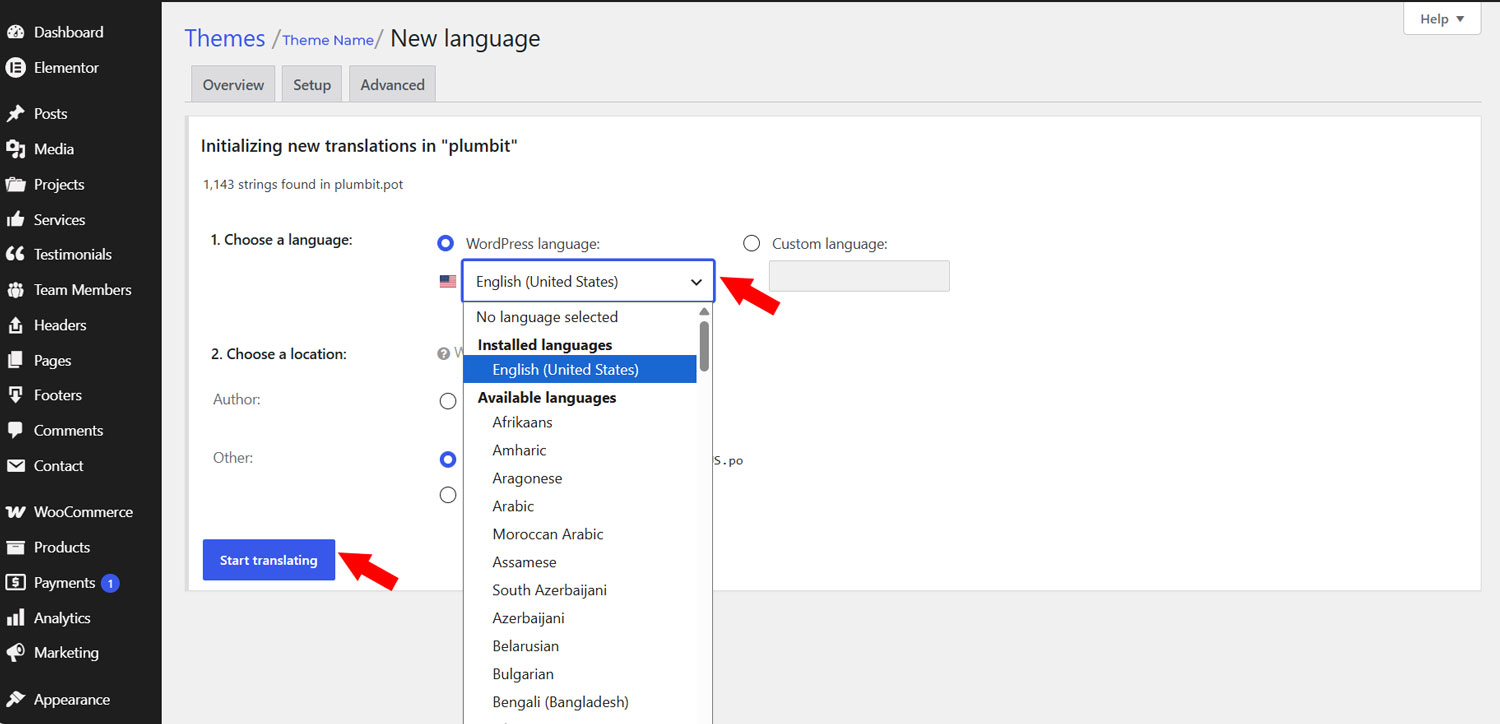1500x724 pixels.
Task: Click the Start translating button
Action: (x=269, y=560)
